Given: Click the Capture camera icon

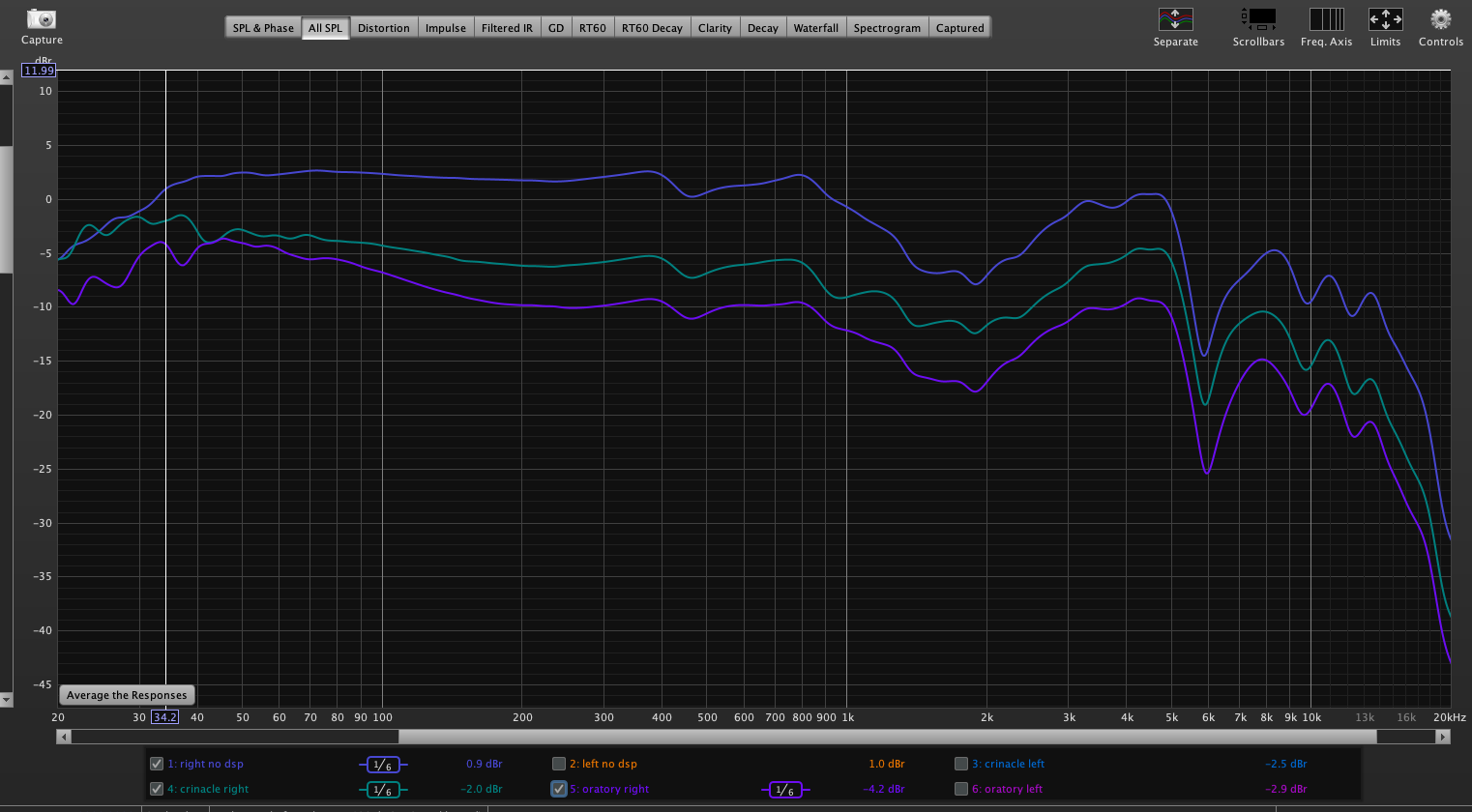Looking at the screenshot, I should [42, 18].
